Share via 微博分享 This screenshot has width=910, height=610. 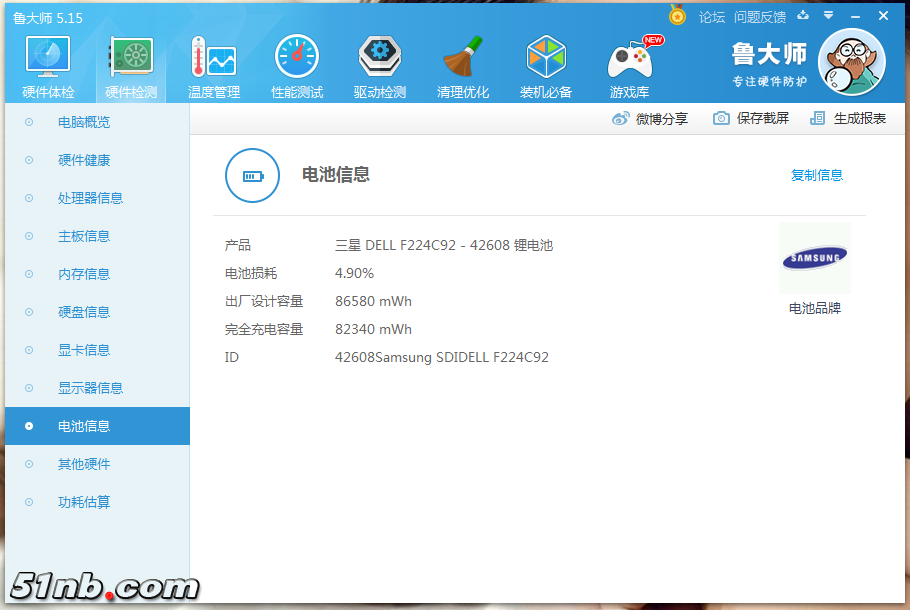[x=650, y=118]
